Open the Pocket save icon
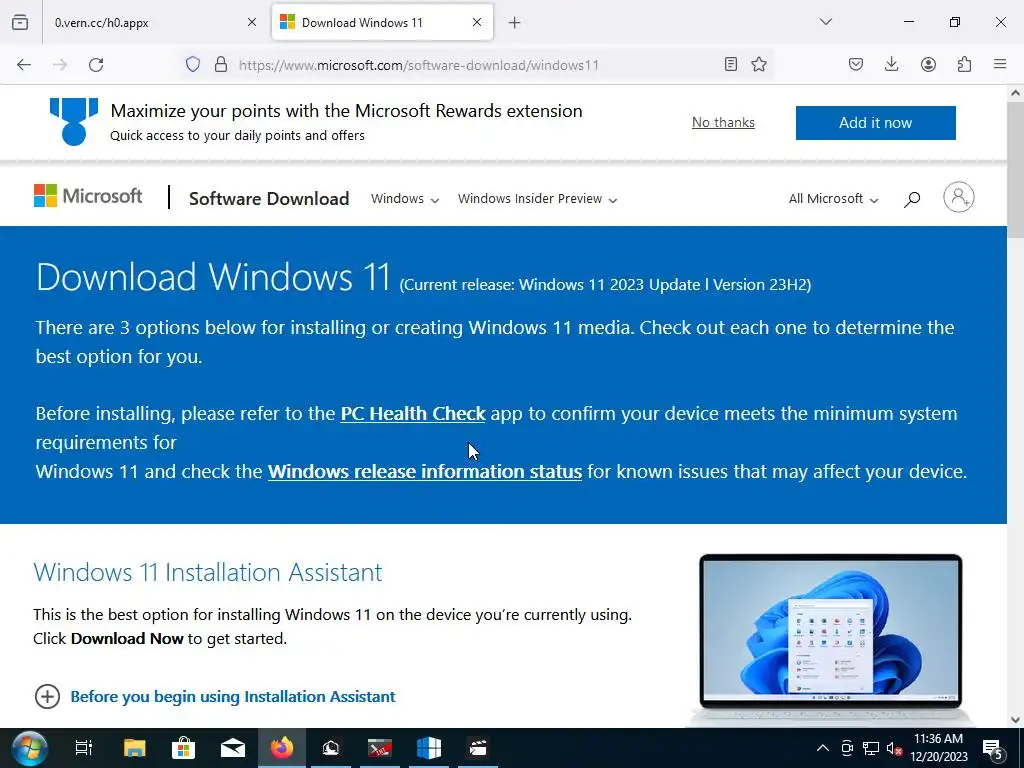 pyautogui.click(x=856, y=64)
